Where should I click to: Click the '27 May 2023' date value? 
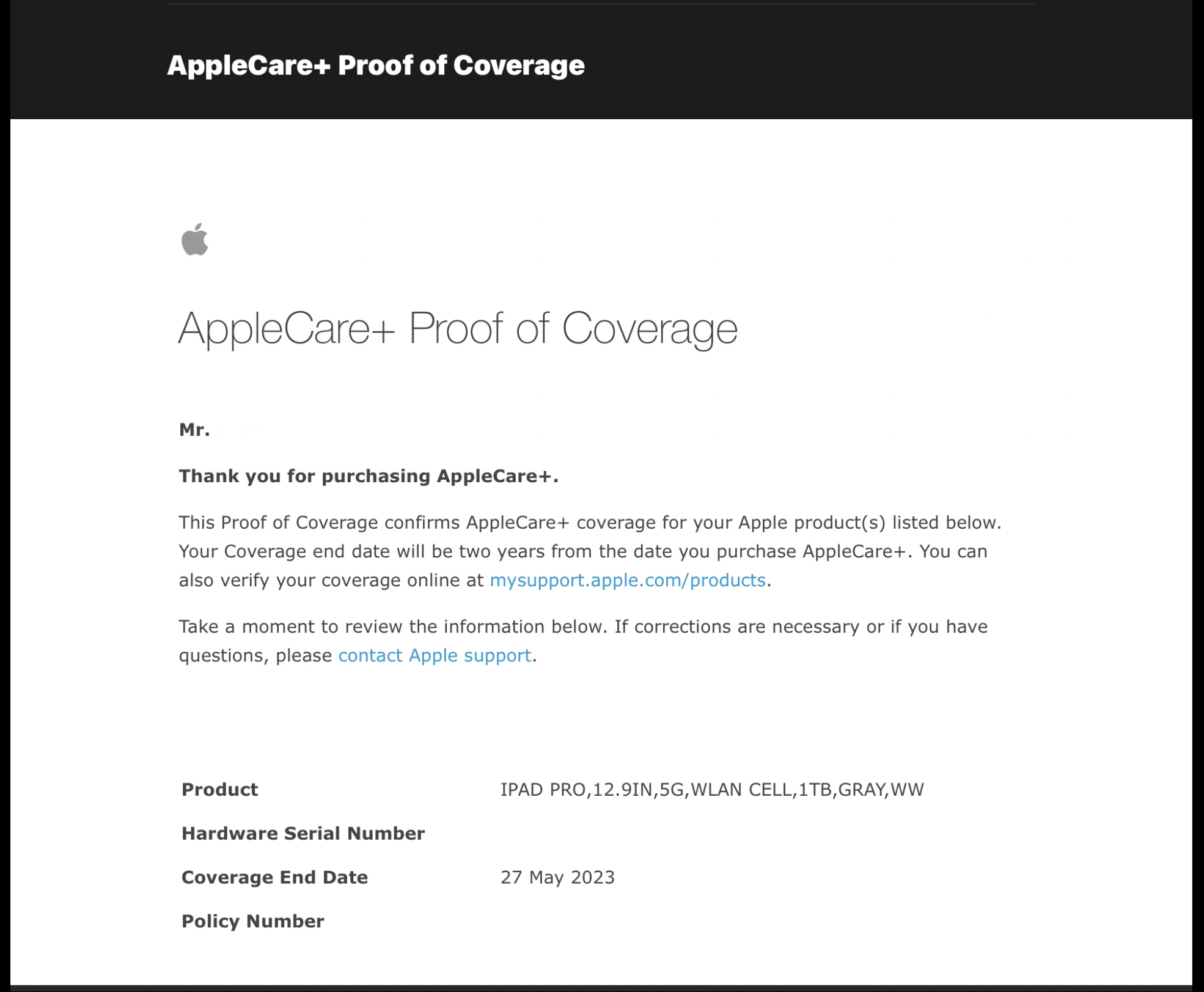[557, 878]
